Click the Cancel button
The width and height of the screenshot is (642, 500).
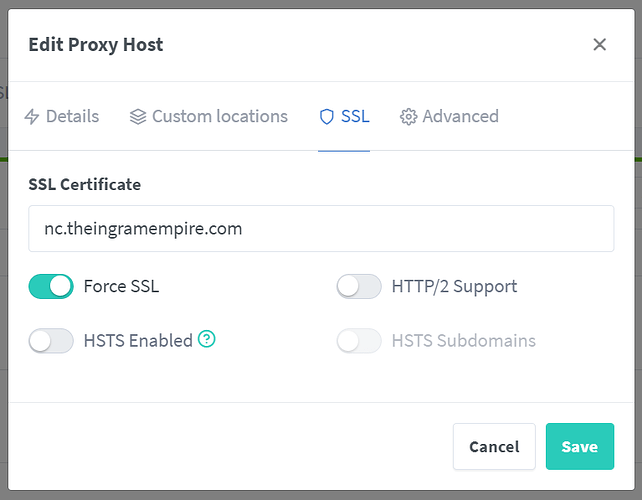494,447
